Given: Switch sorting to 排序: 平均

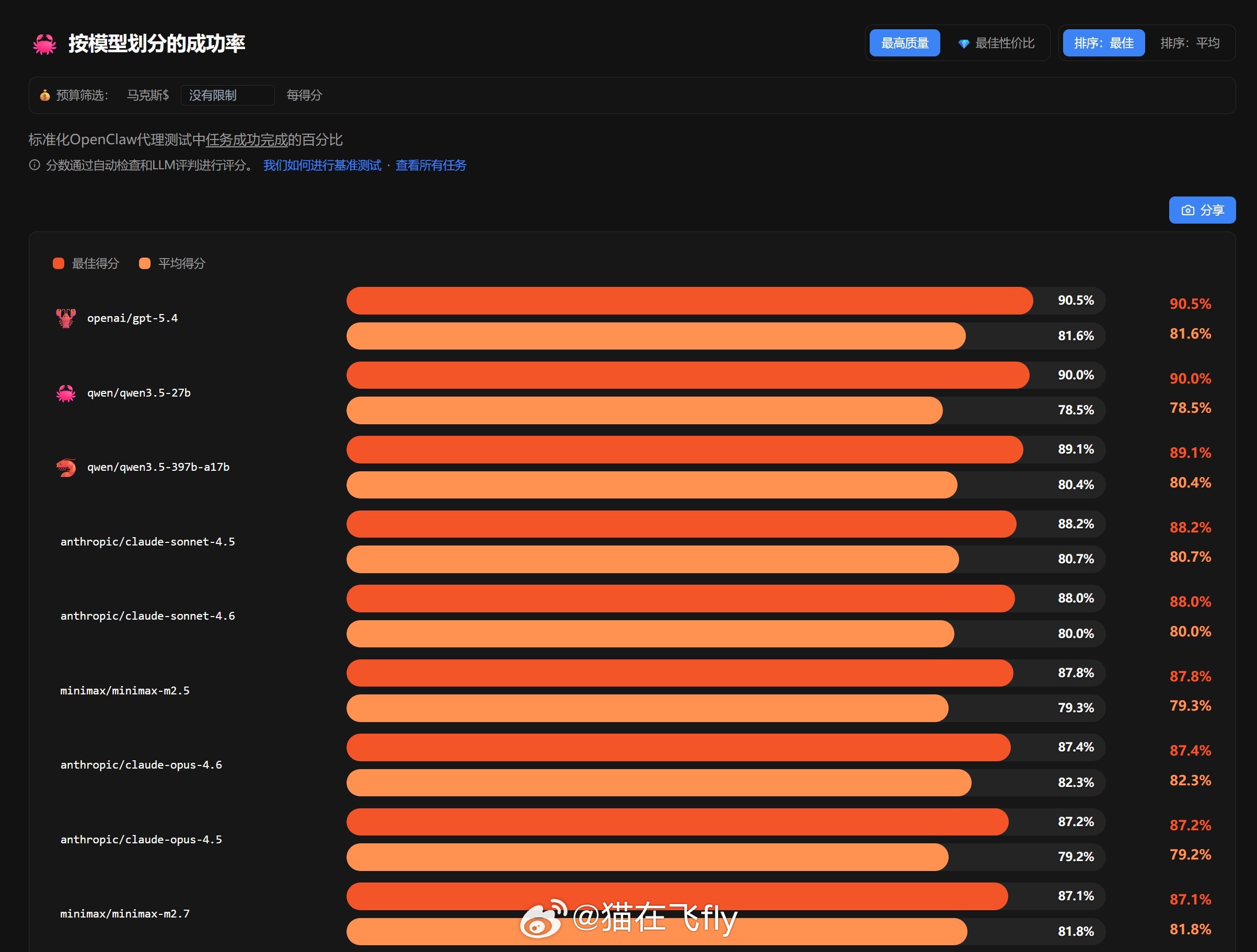Looking at the screenshot, I should click(x=1190, y=43).
